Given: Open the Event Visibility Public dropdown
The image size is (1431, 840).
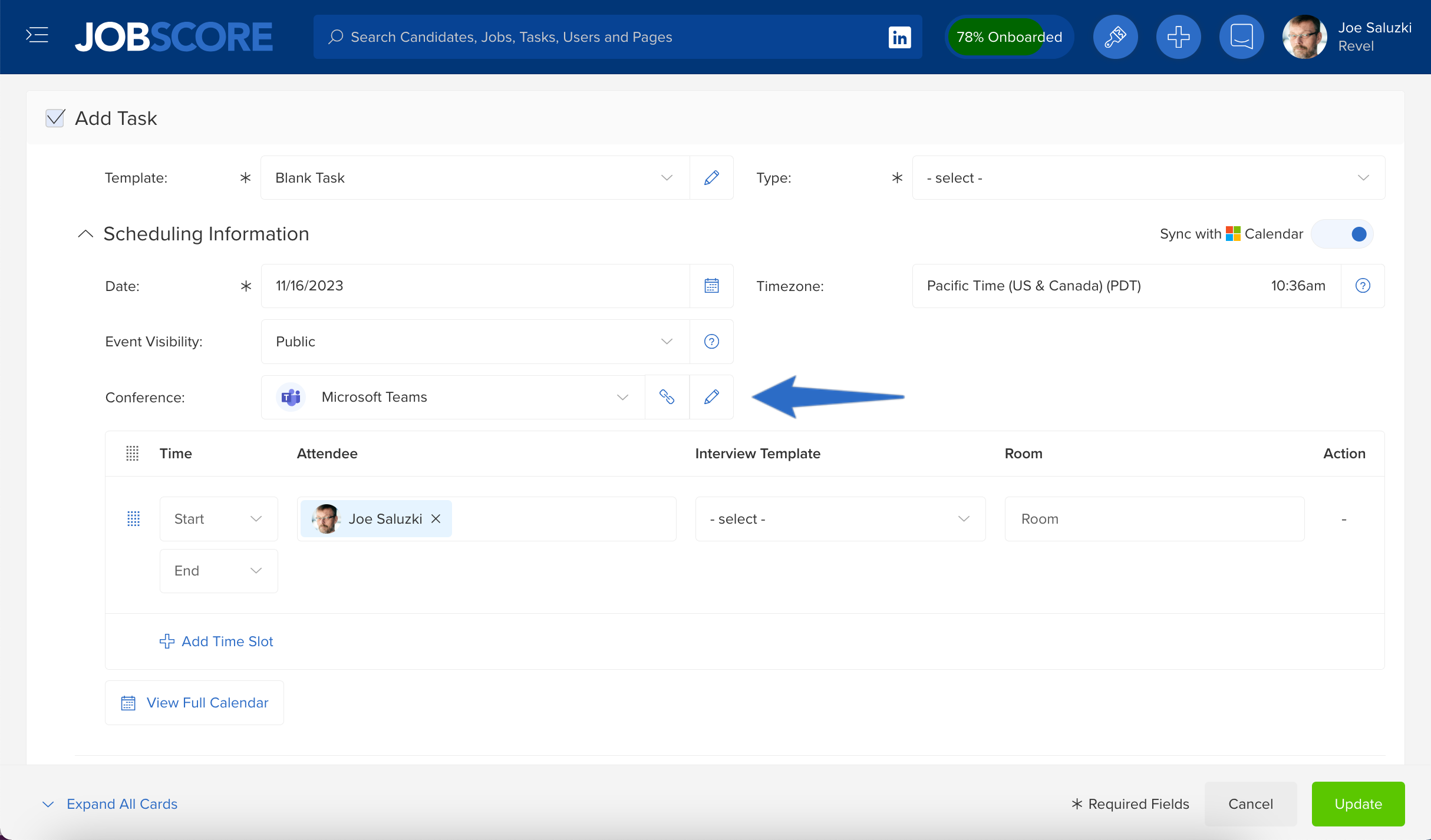Looking at the screenshot, I should tap(475, 342).
